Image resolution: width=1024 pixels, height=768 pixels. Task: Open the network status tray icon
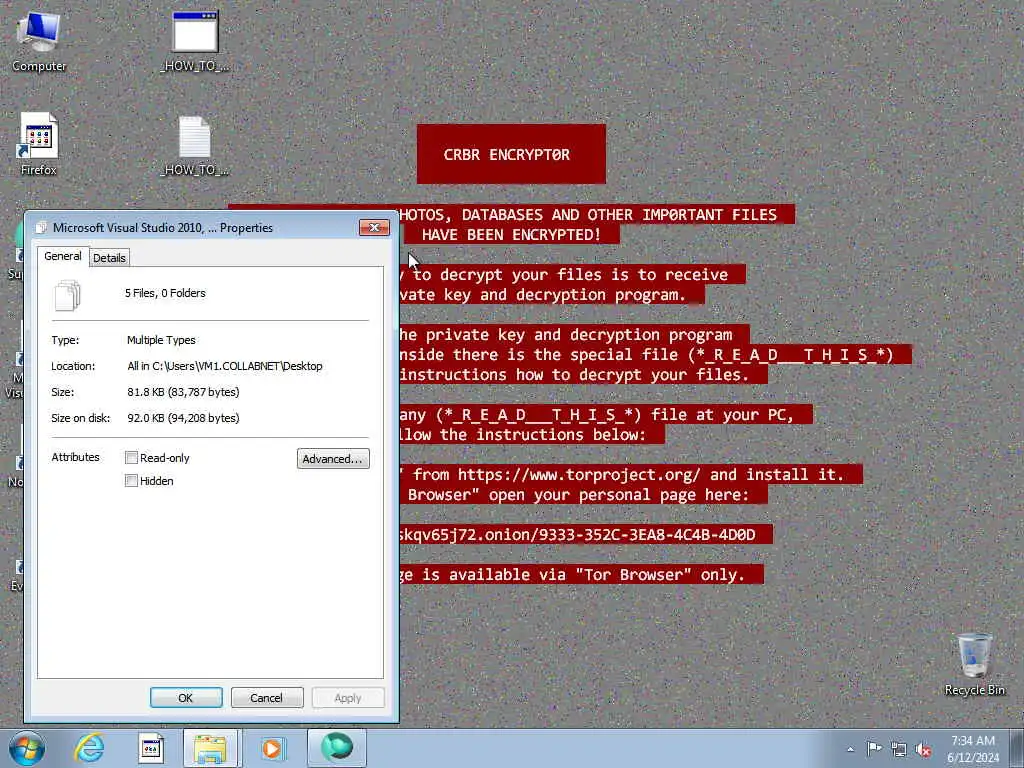tap(899, 749)
